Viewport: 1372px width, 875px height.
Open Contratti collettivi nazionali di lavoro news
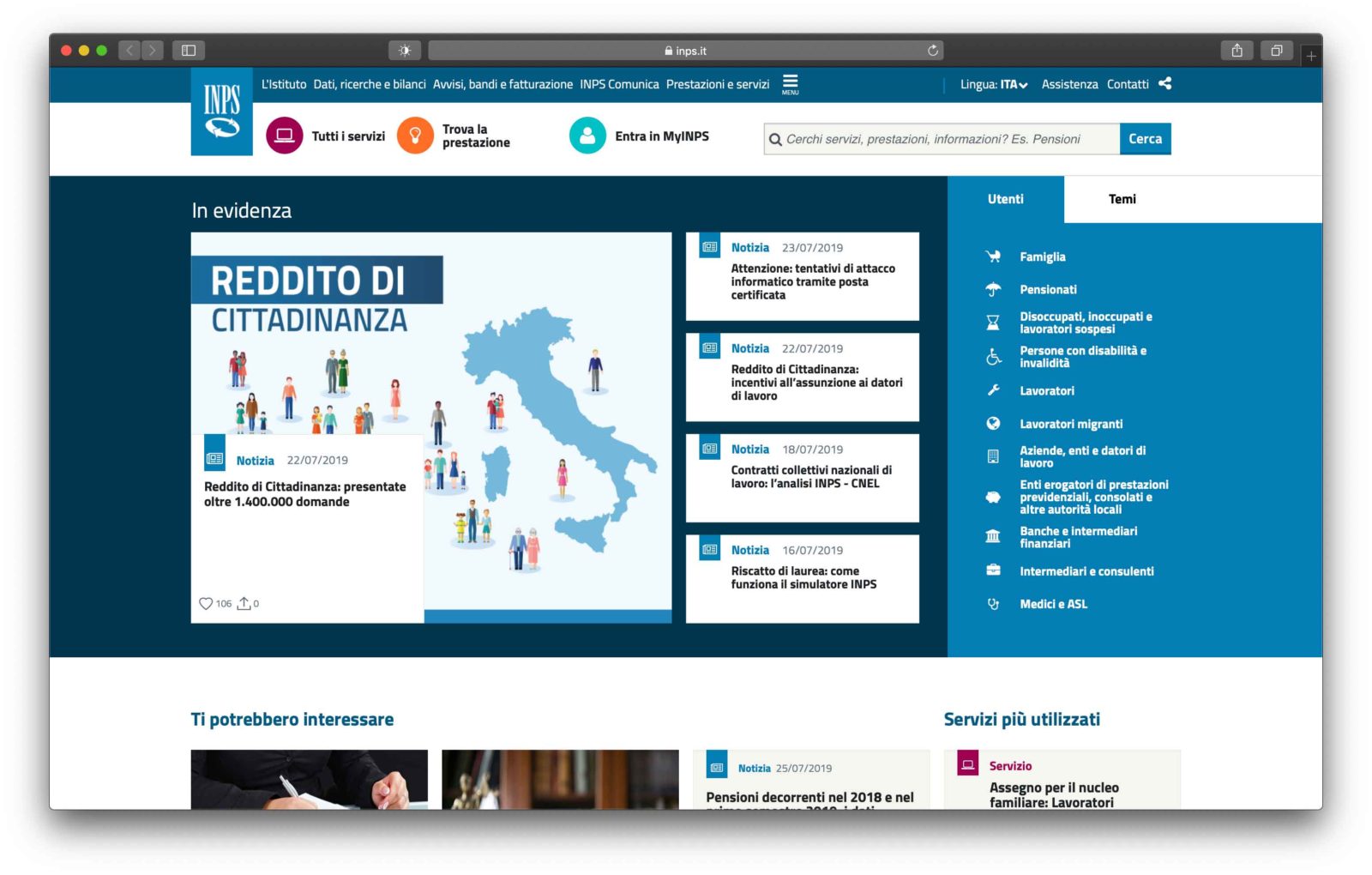click(x=811, y=477)
